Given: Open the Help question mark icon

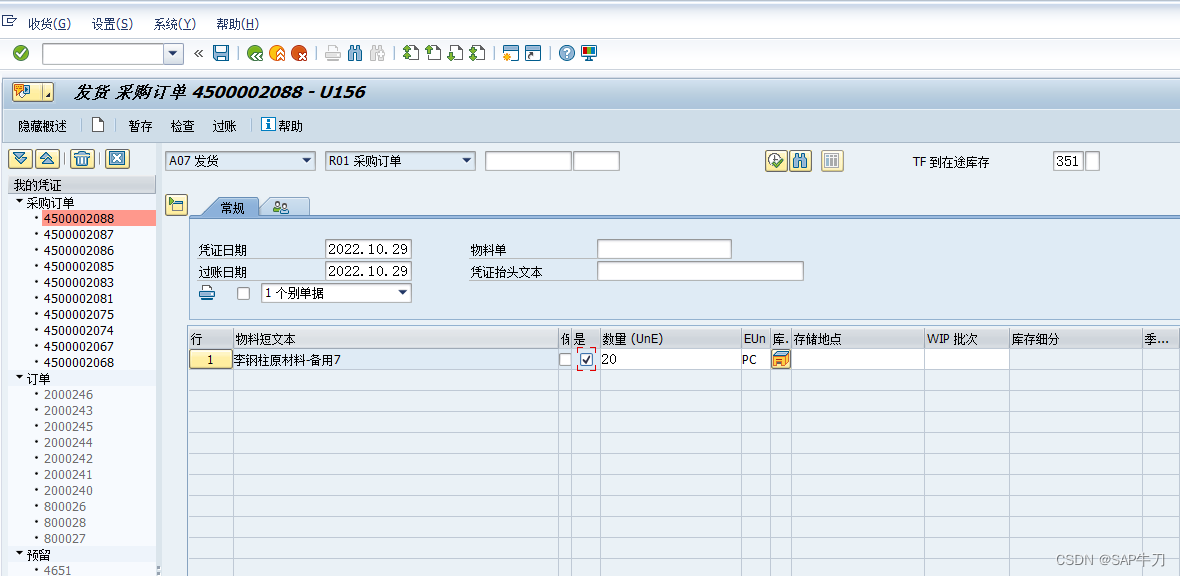Looking at the screenshot, I should click(x=567, y=53).
